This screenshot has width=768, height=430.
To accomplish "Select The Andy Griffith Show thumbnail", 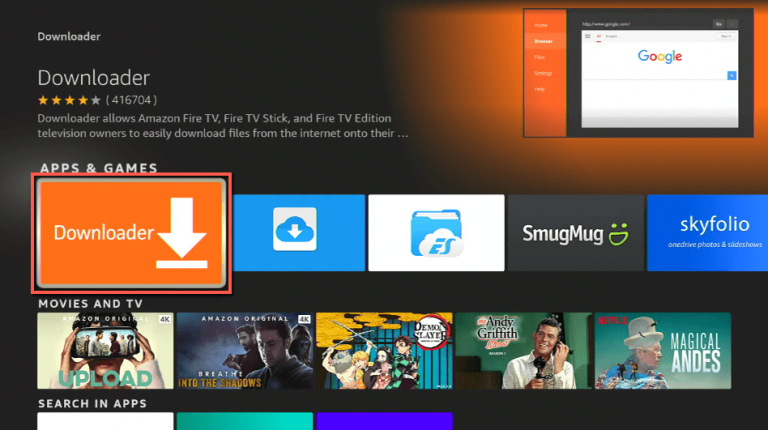I will 524,351.
